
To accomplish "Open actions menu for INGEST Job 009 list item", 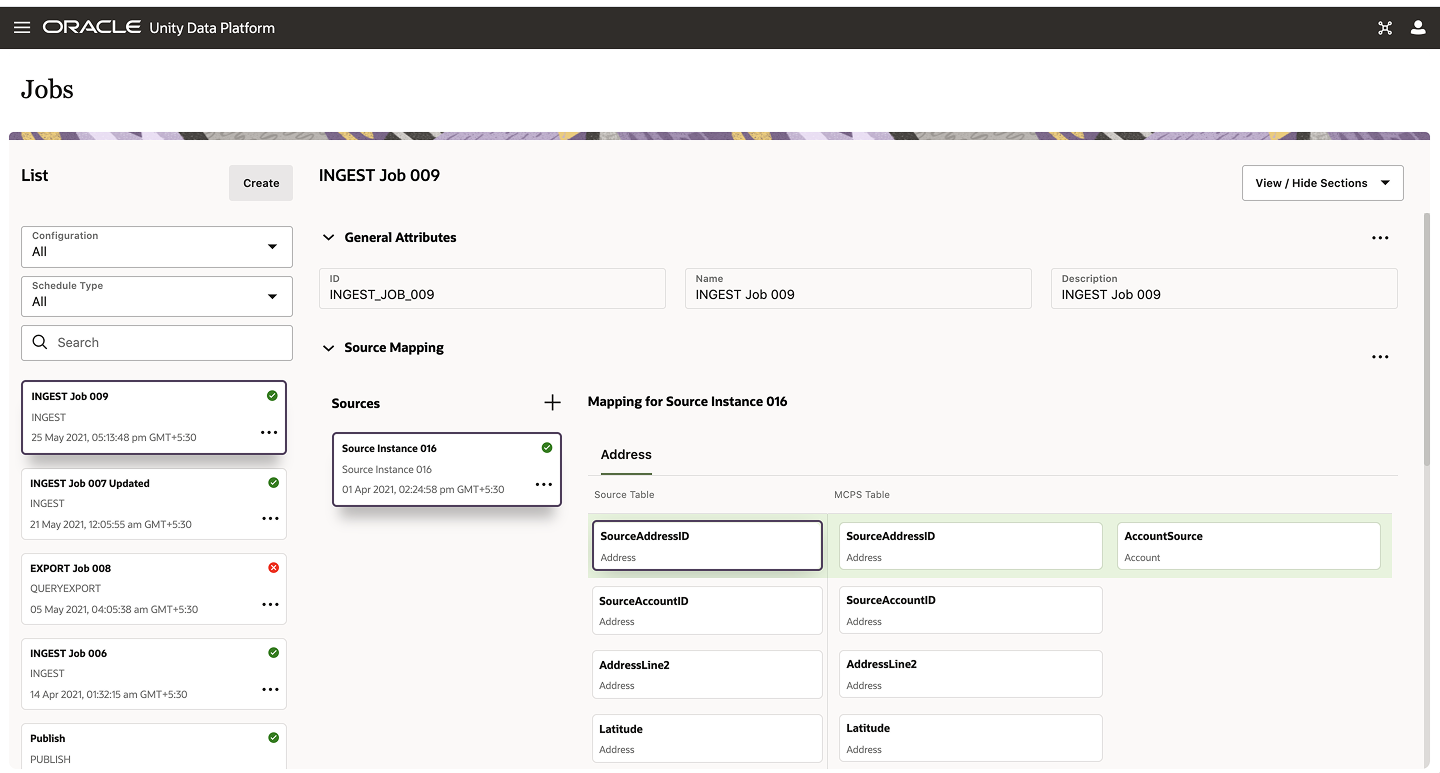I will click(x=268, y=432).
